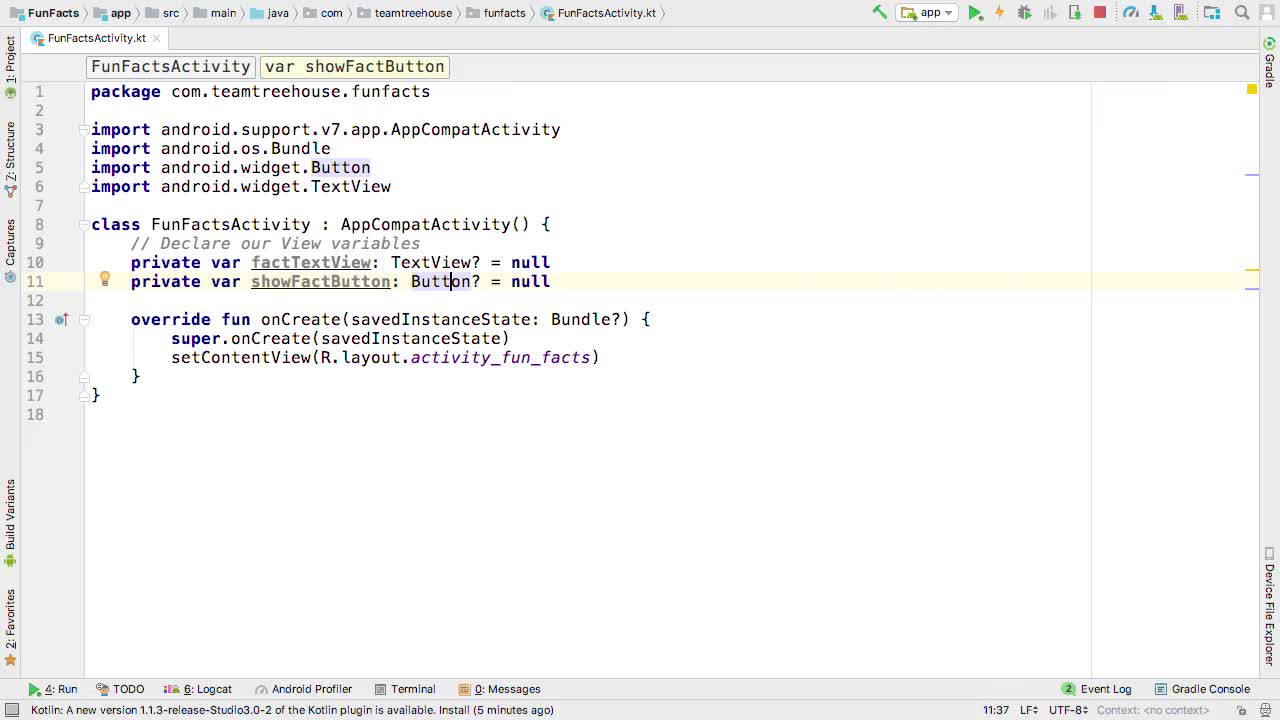Open the Android Profiler gauge icon in toolbar

click(1130, 12)
